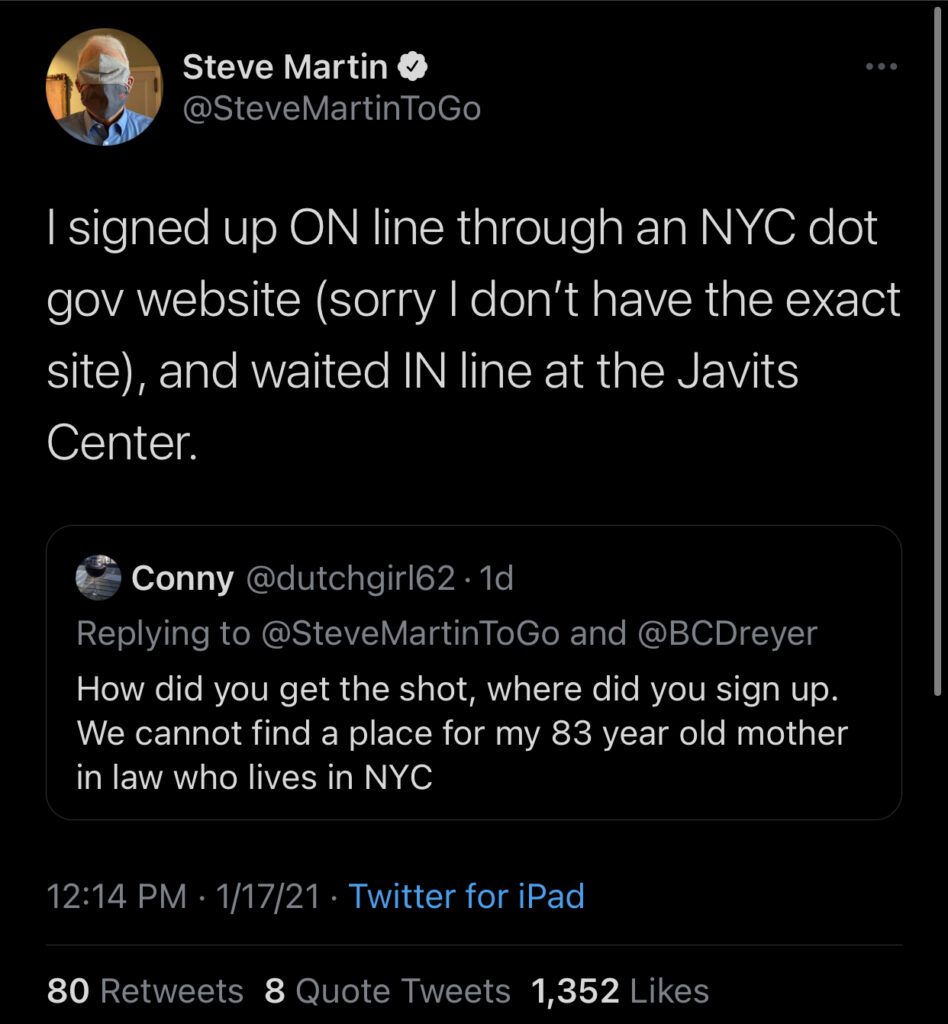Image resolution: width=948 pixels, height=1024 pixels.
Task: Tap Conny's small avatar in quoted tweet
Action: coord(97,577)
